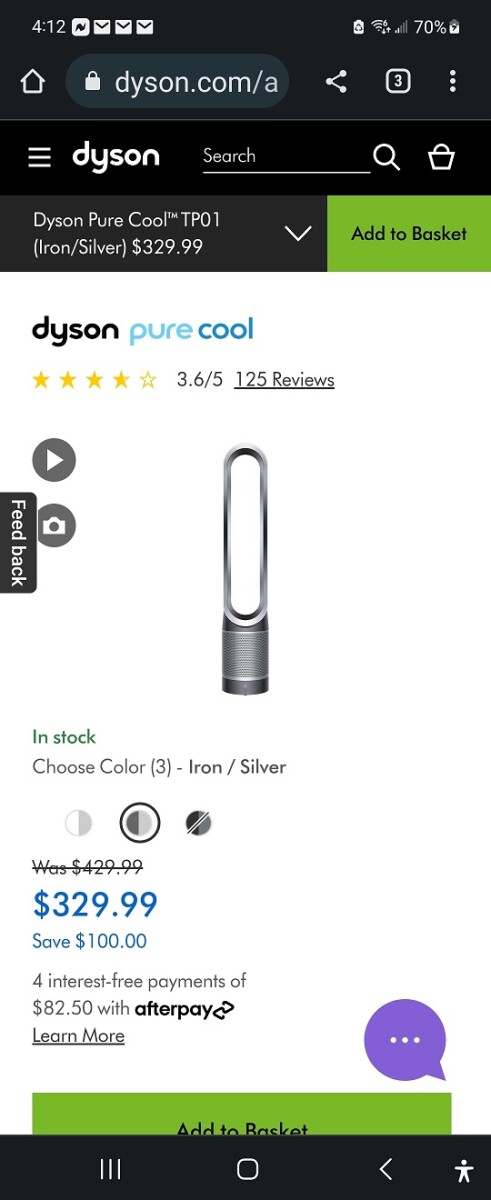
Task: Play the product video
Action: pos(54,460)
